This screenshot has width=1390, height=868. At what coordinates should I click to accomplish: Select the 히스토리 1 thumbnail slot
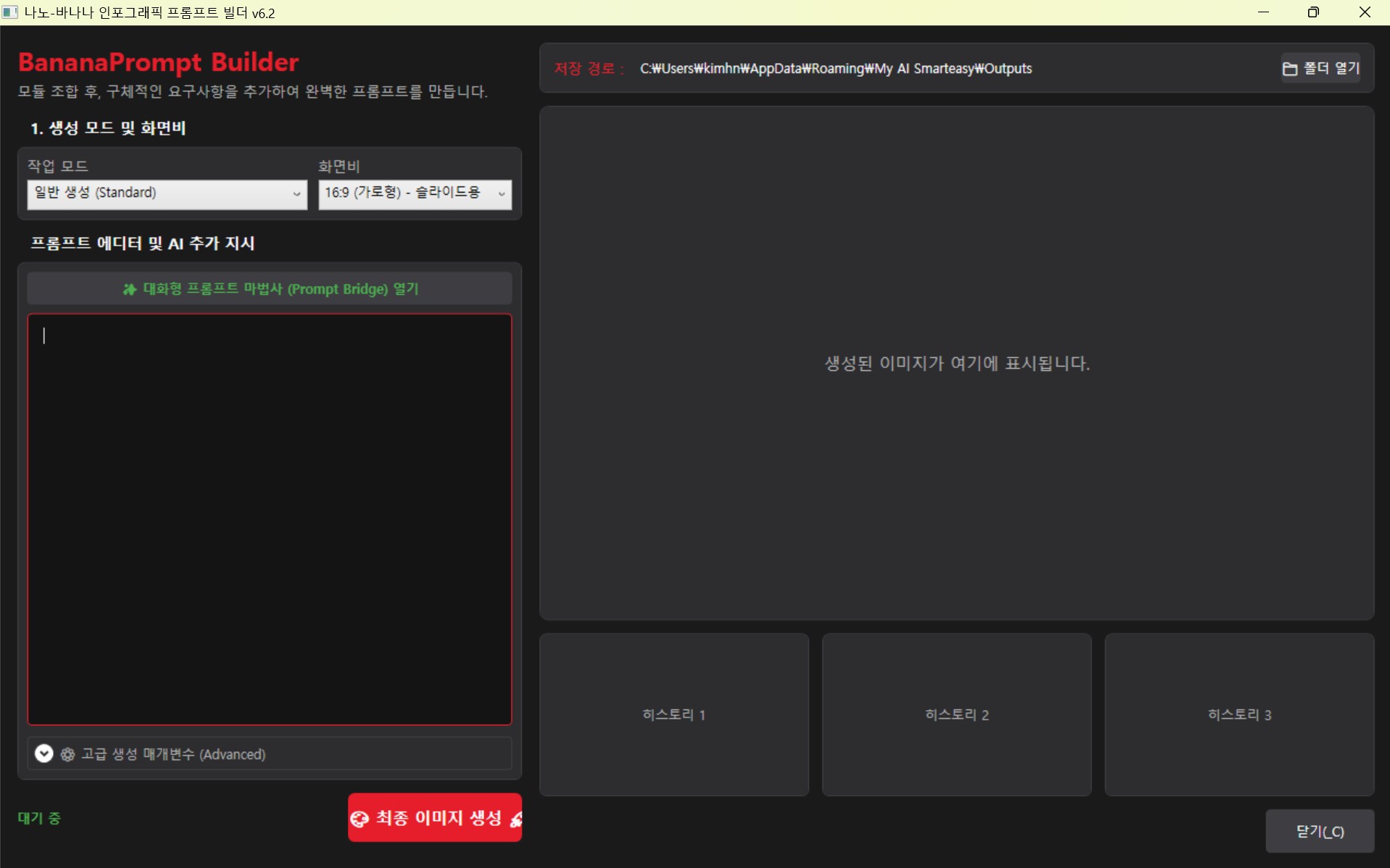coord(674,714)
